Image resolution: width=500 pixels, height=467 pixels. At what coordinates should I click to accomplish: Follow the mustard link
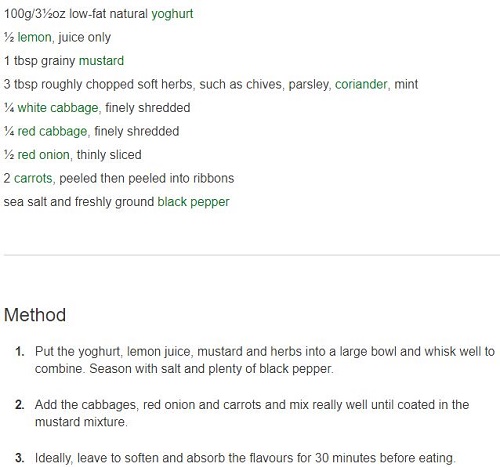101,61
